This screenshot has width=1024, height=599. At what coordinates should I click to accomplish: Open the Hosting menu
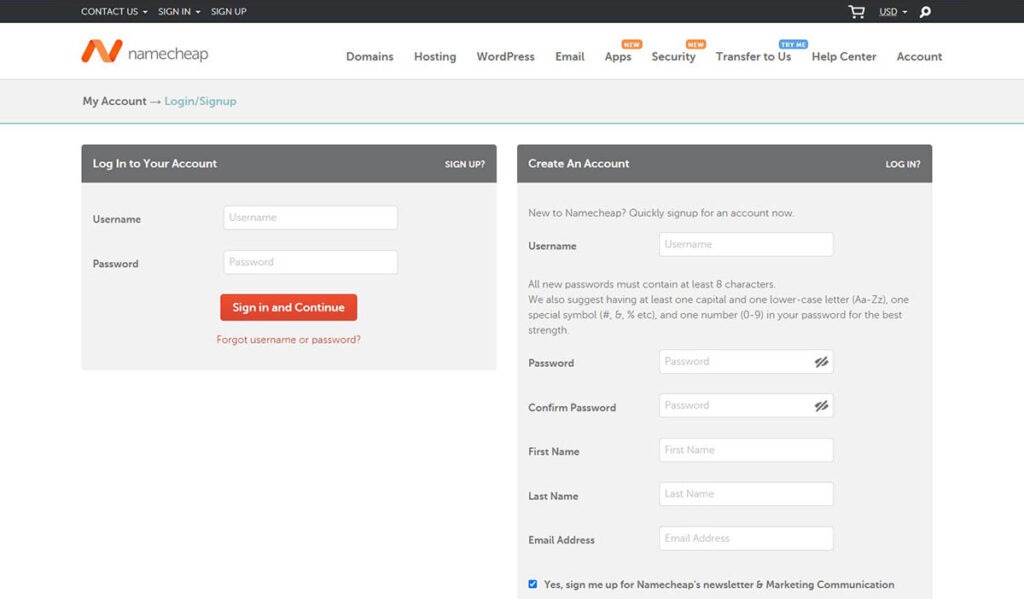tap(435, 57)
